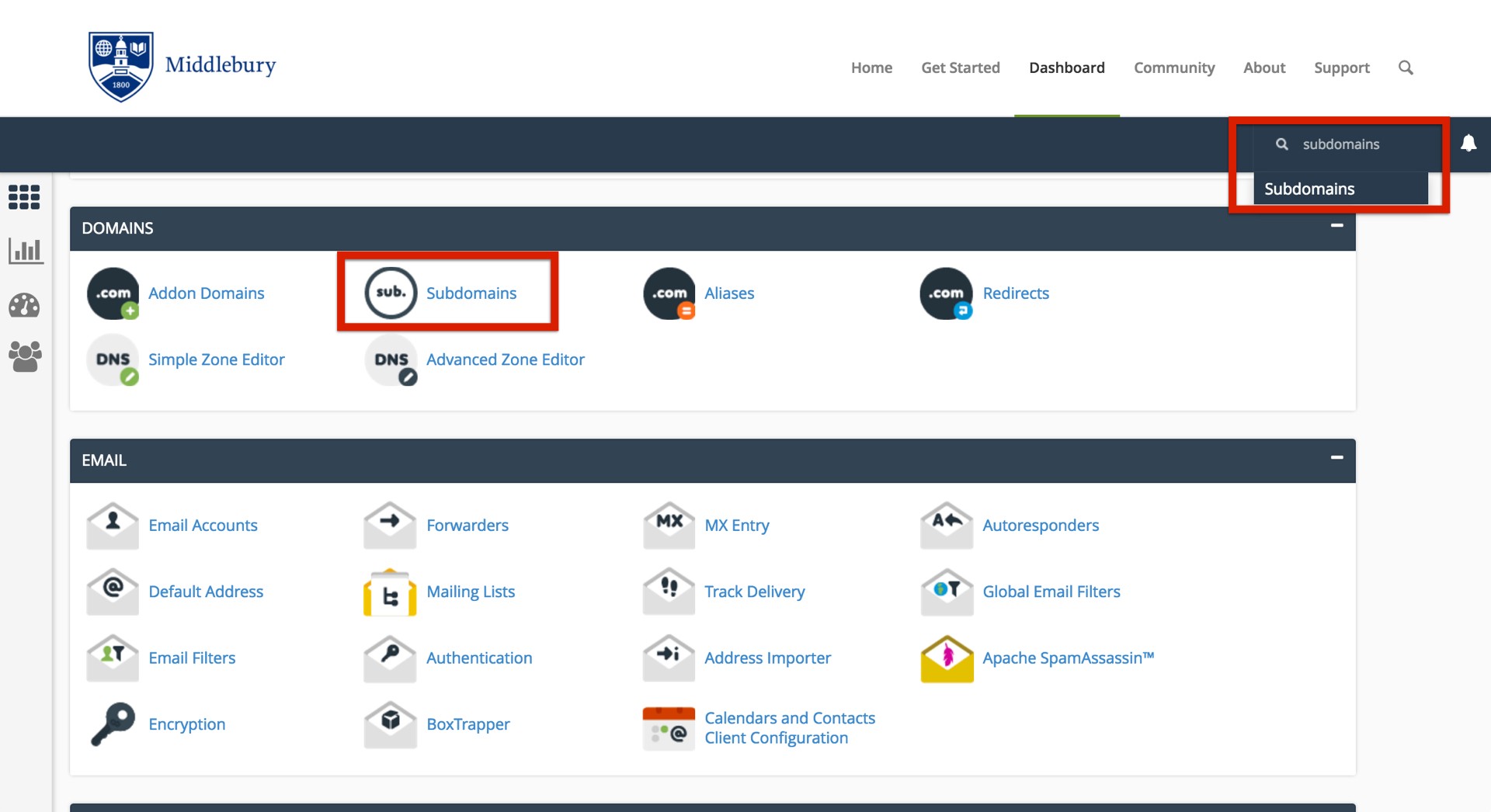Open the Advanced Zone Editor link

click(x=505, y=359)
